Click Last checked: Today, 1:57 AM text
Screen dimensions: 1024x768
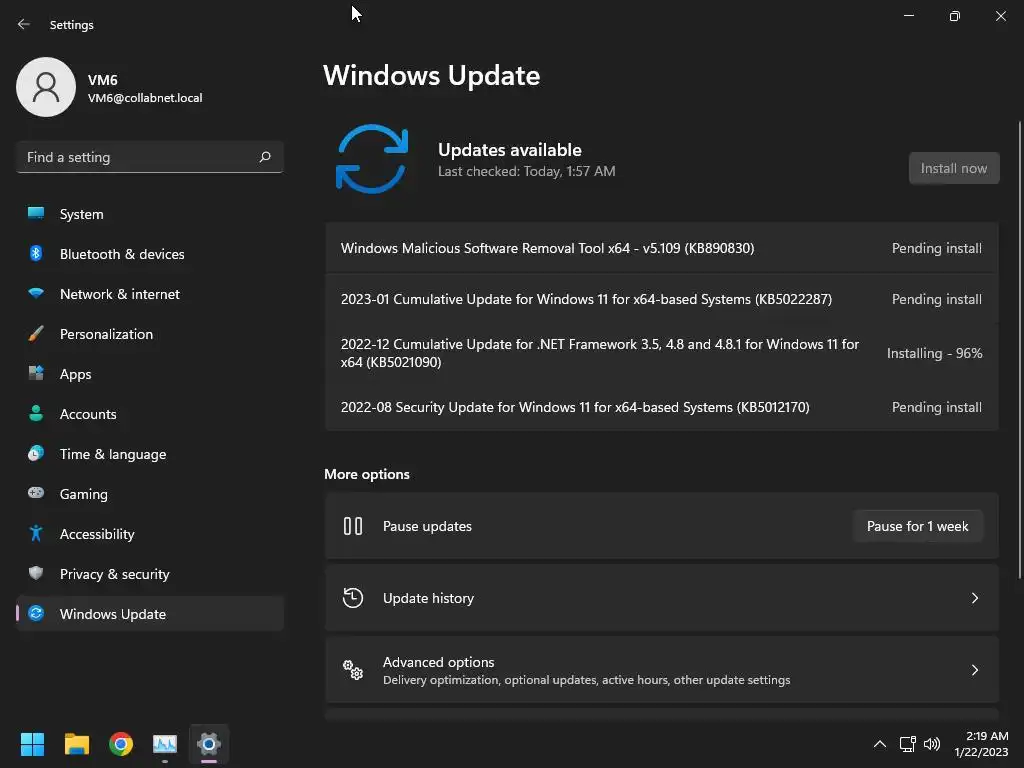(526, 171)
